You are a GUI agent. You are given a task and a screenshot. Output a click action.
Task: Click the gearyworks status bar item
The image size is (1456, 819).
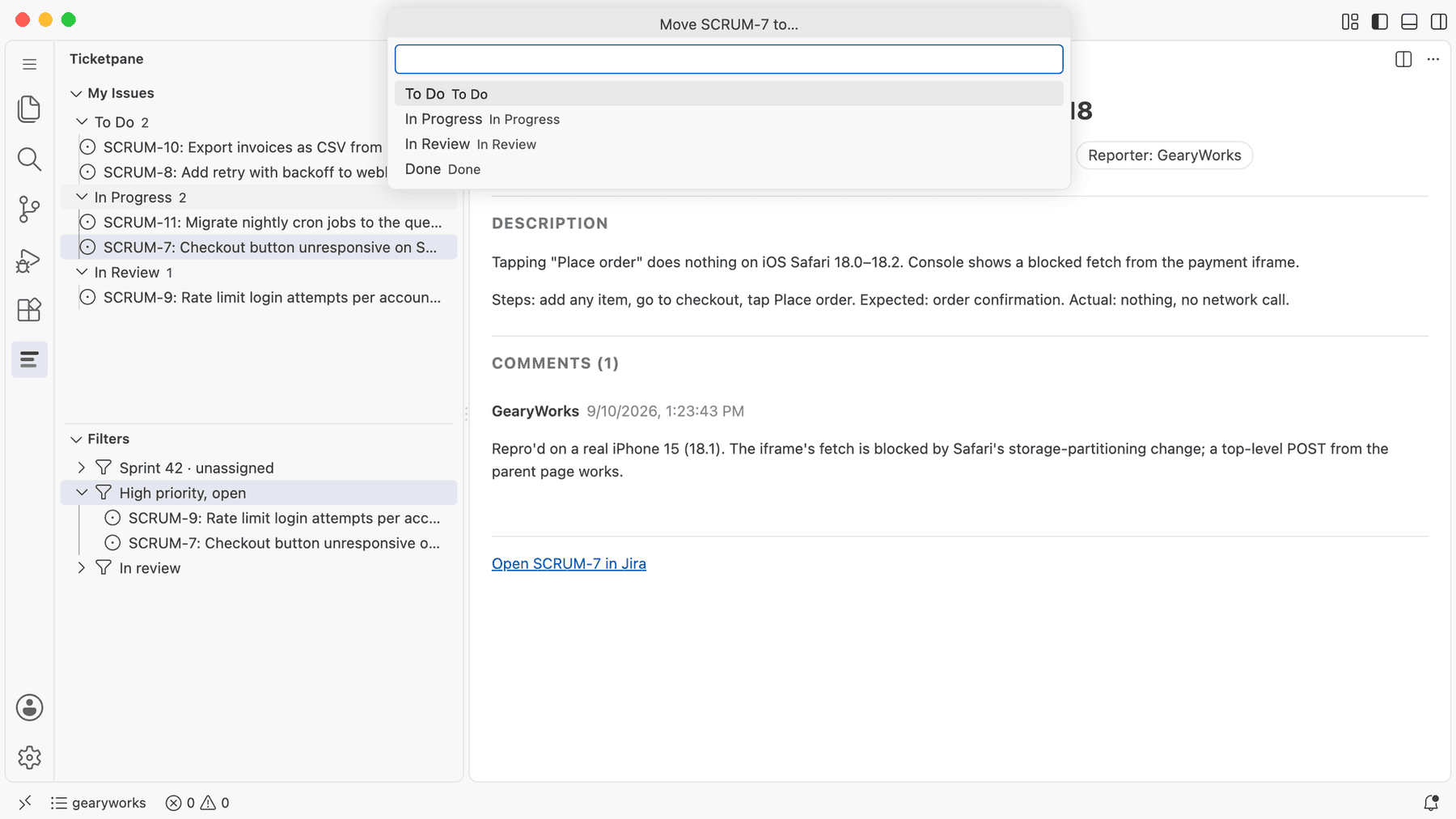[98, 803]
